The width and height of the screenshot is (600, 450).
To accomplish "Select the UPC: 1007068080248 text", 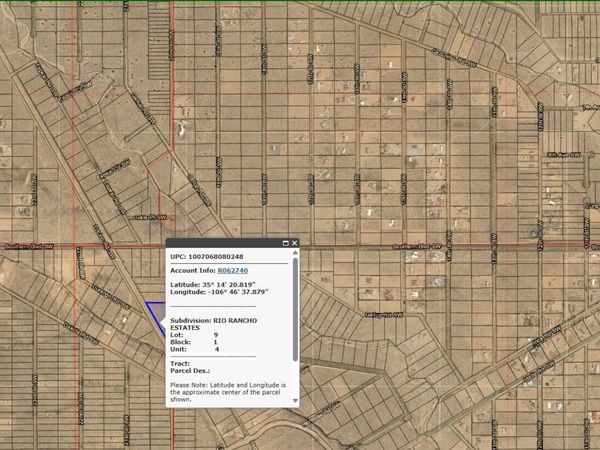I will pyautogui.click(x=207, y=257).
